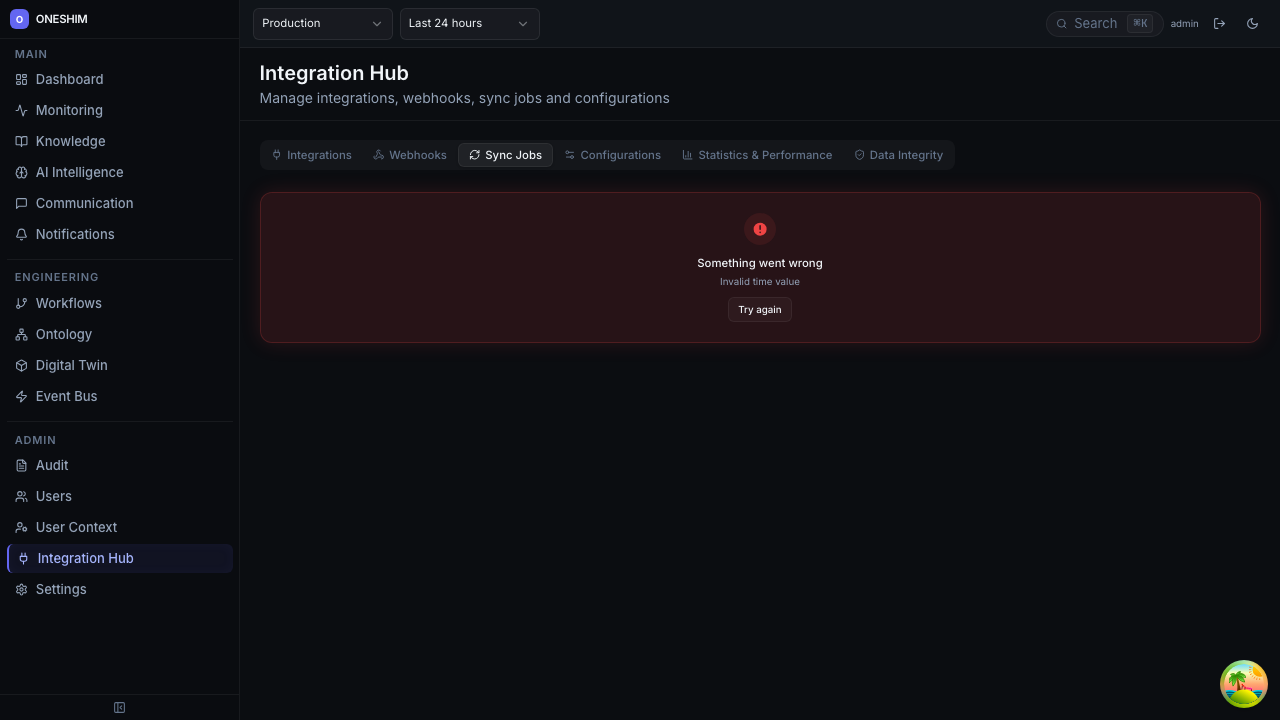Image resolution: width=1280 pixels, height=720 pixels.
Task: Open the Audit section icon
Action: tap(21, 465)
